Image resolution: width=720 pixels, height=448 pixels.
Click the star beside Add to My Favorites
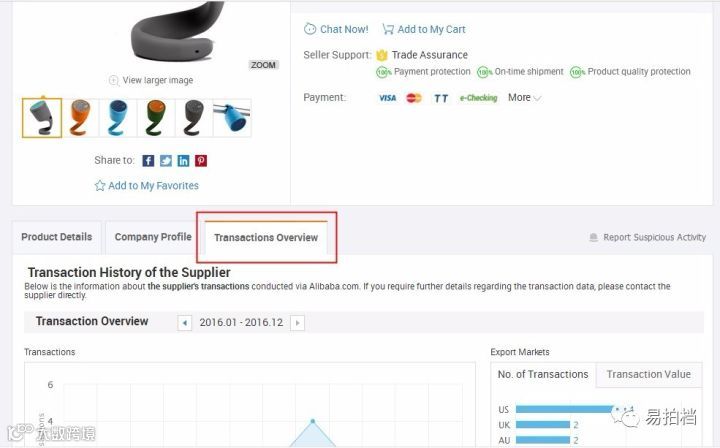(100, 185)
